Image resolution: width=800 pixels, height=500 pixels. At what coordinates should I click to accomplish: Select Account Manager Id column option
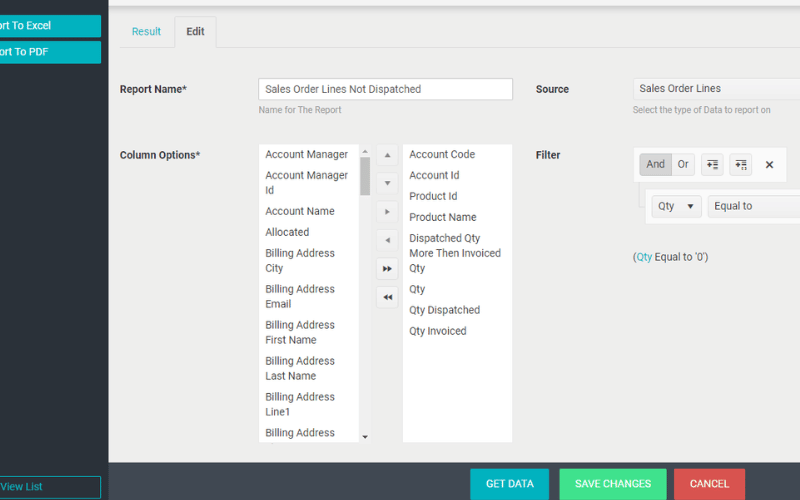tap(307, 183)
